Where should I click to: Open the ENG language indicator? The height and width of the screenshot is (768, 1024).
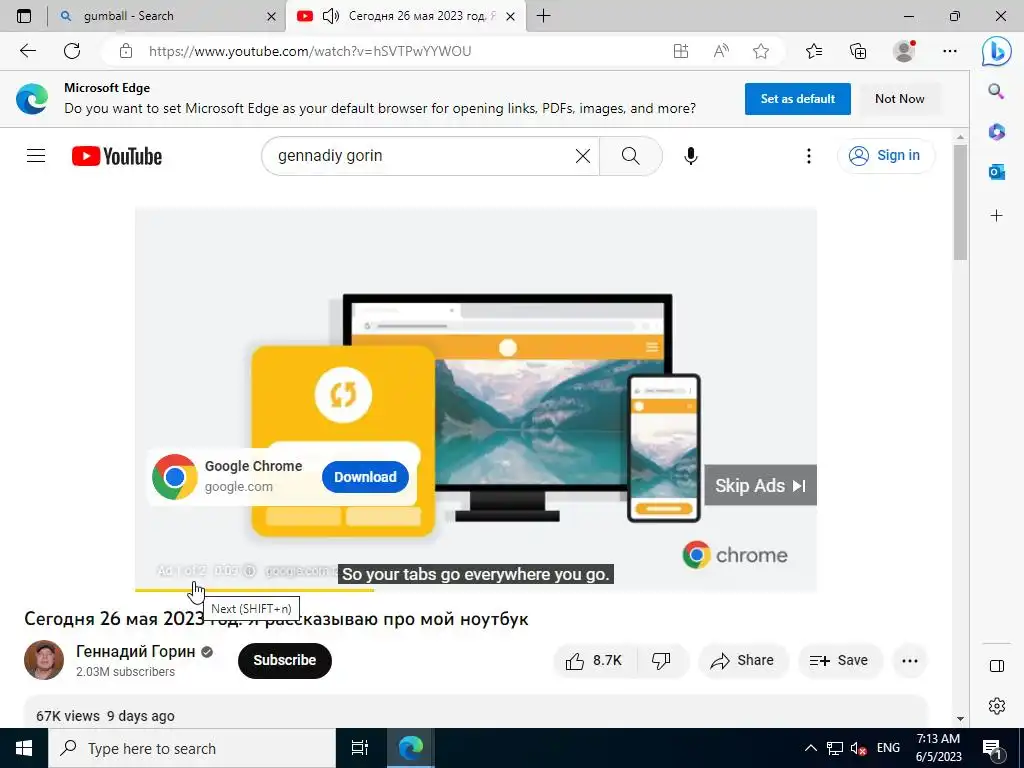888,748
